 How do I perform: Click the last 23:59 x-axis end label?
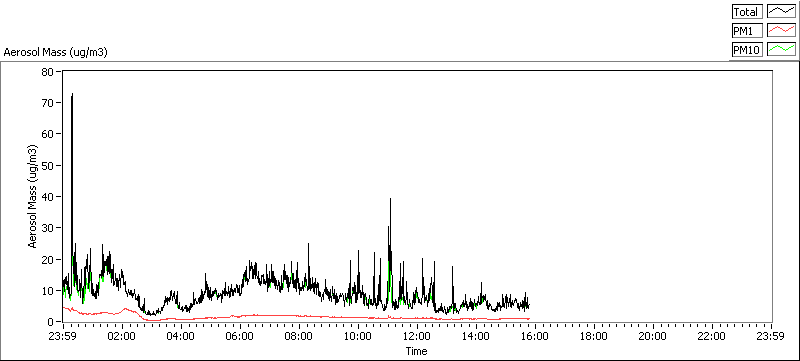[771, 336]
